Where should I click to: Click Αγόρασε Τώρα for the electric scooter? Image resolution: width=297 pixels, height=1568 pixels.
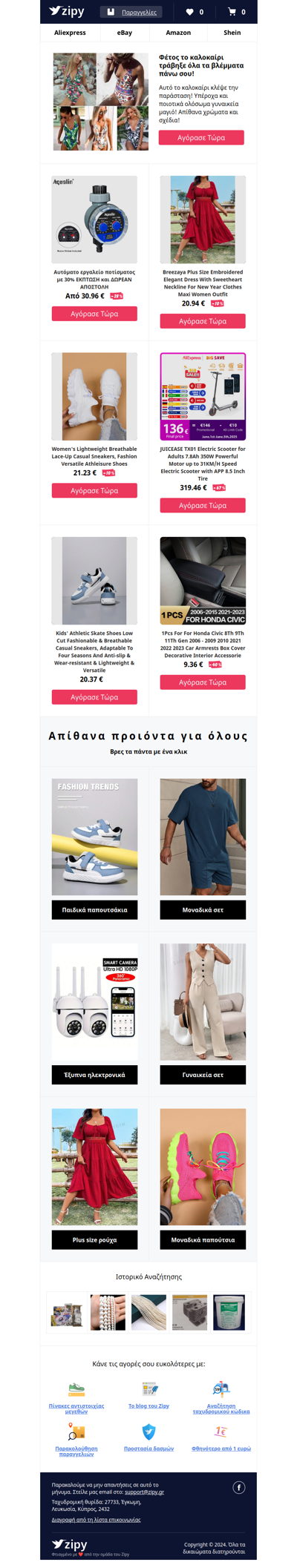click(203, 505)
